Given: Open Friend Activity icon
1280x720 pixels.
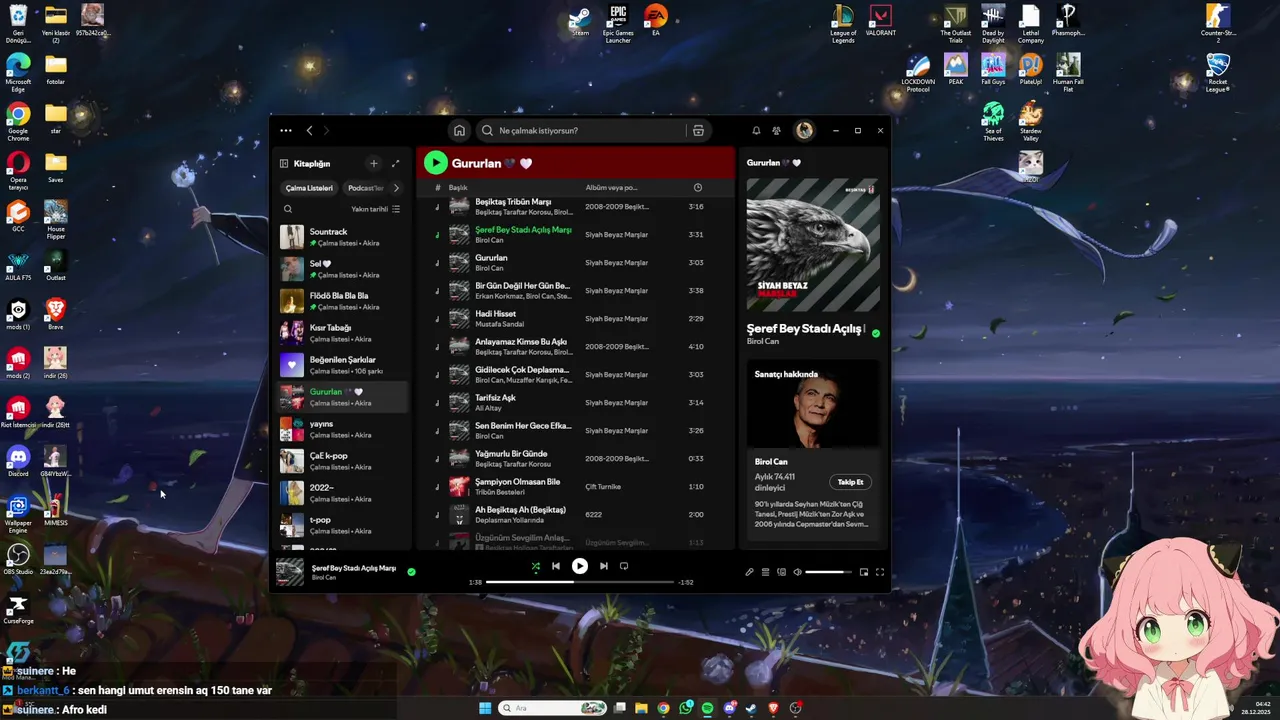Looking at the screenshot, I should [x=776, y=130].
